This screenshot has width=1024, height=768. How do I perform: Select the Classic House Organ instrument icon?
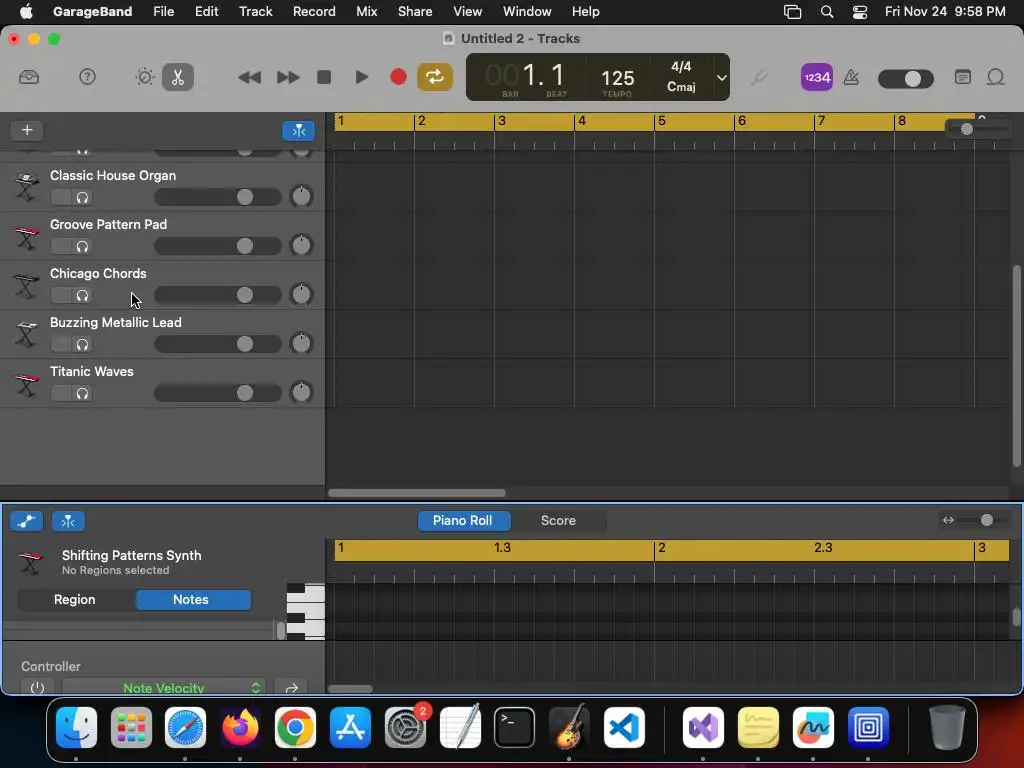pos(26,186)
